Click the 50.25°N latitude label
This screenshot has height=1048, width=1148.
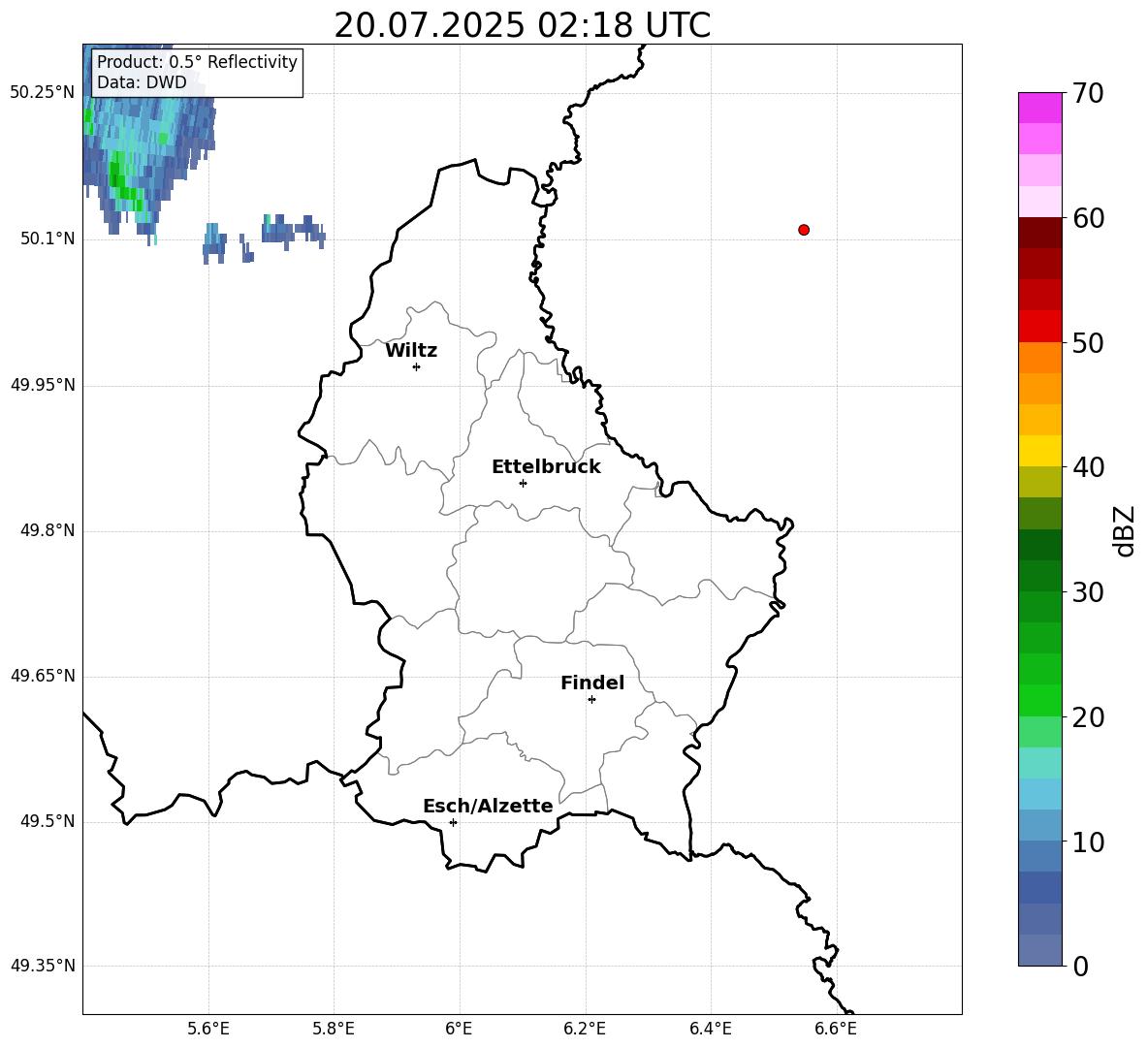tap(43, 93)
